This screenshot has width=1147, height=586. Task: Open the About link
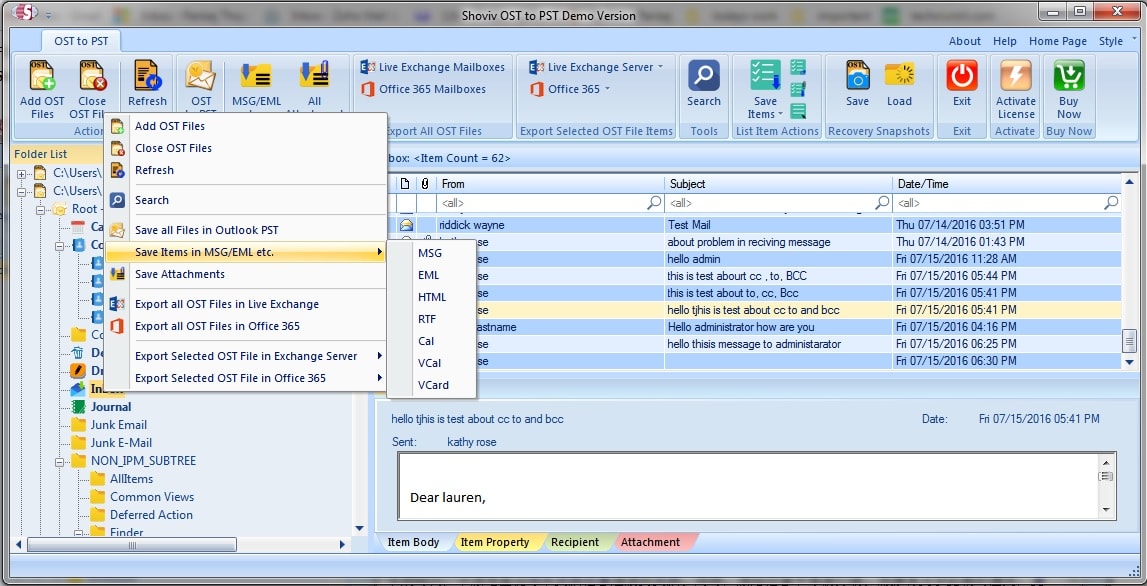coord(965,42)
